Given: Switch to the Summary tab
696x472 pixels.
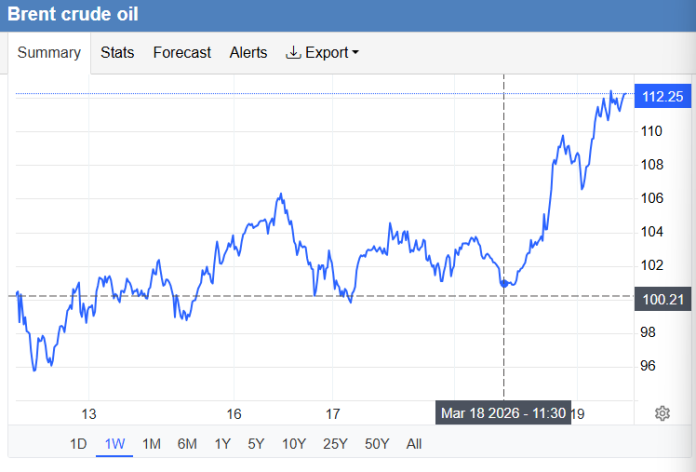Looking at the screenshot, I should click(49, 53).
